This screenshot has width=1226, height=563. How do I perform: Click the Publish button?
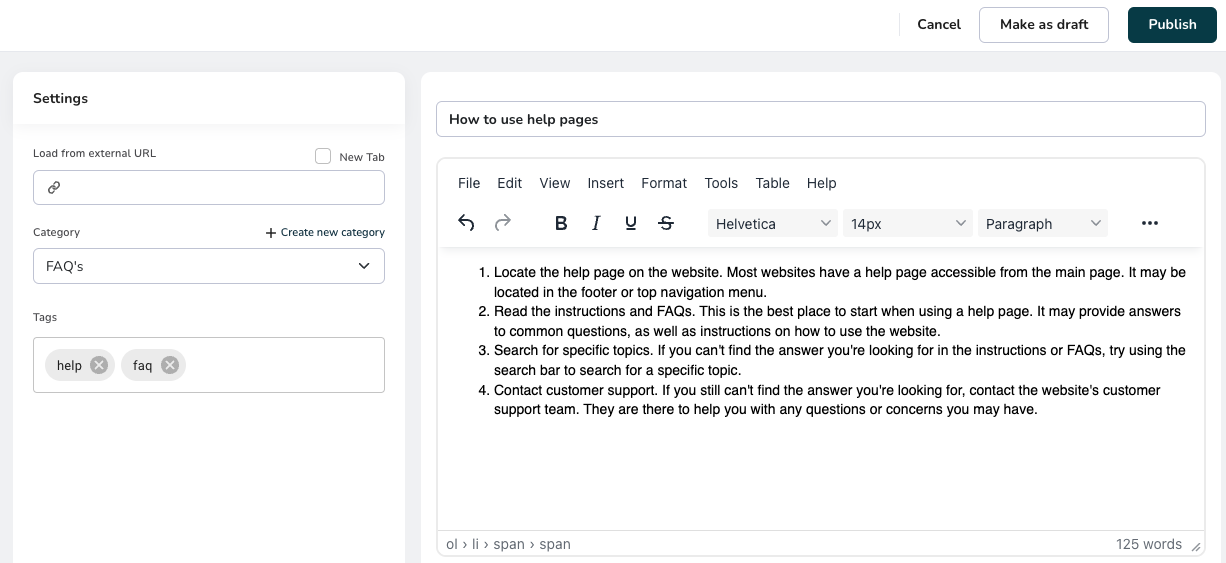(1172, 24)
